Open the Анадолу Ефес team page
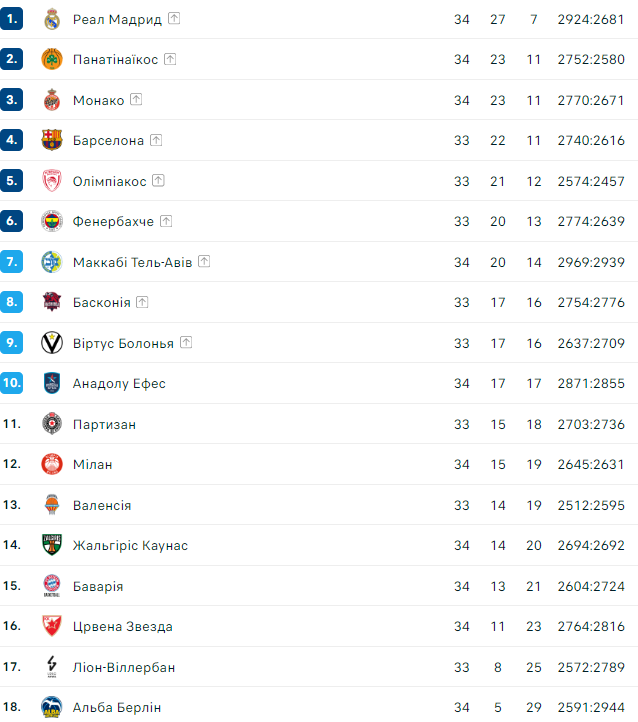The width and height of the screenshot is (638, 722). coord(119,384)
